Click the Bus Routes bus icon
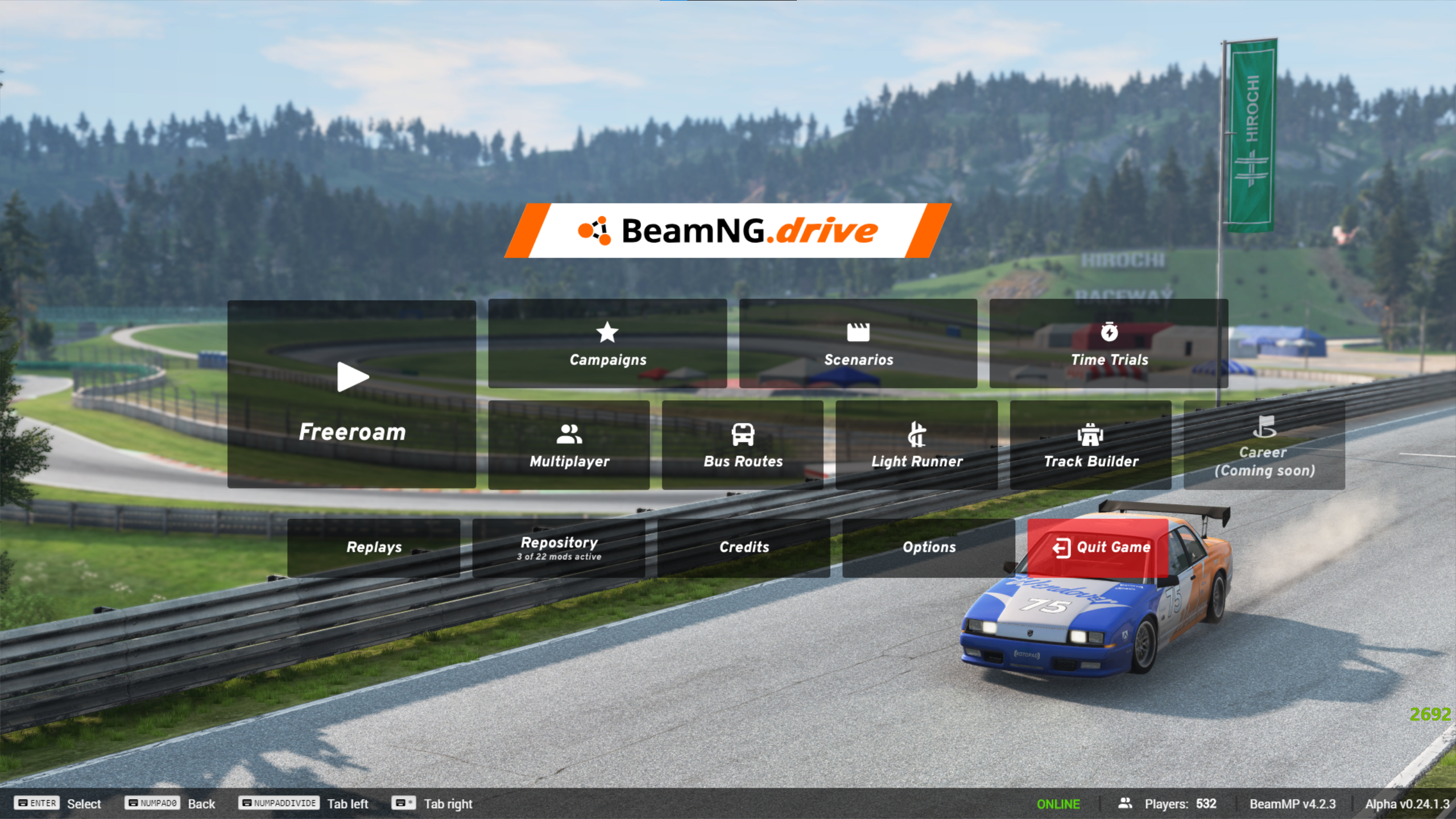 tap(743, 434)
